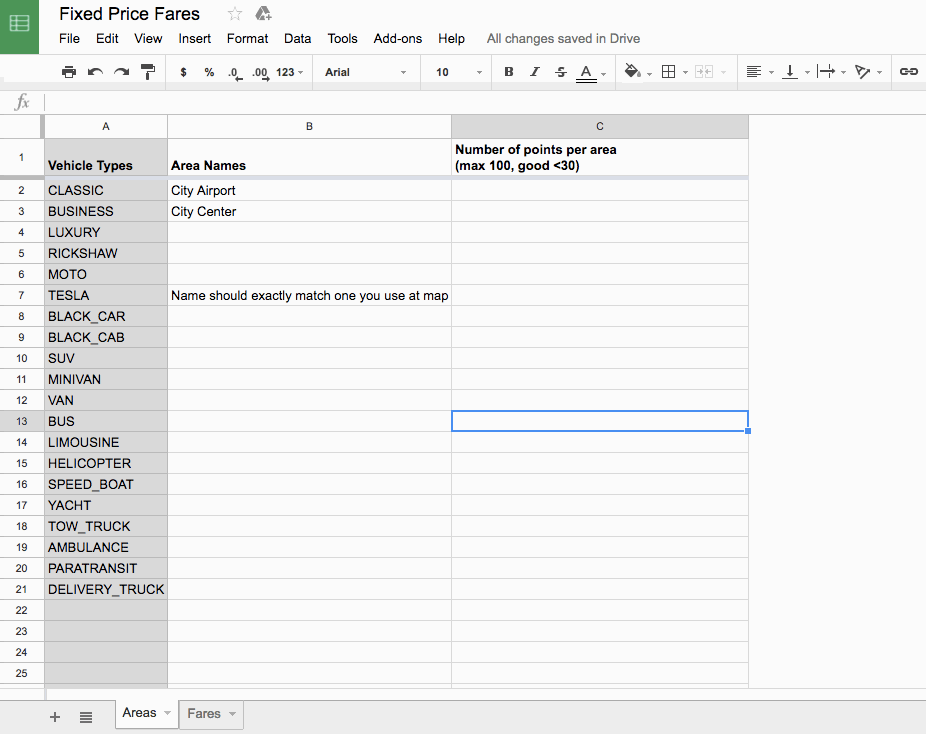Open the font size 10 dropdown
The height and width of the screenshot is (734, 926).
[459, 72]
